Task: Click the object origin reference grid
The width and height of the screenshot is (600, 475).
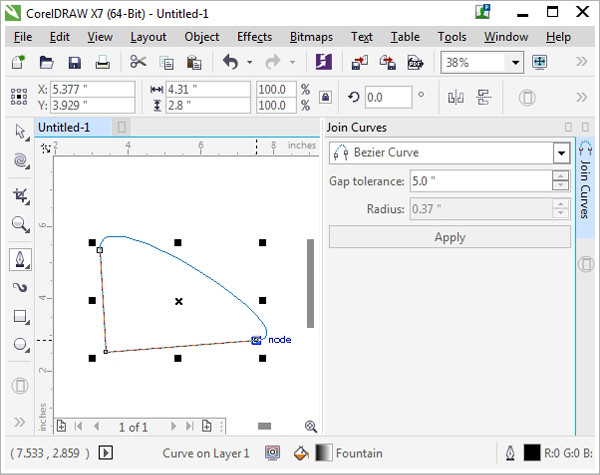Action: [19, 97]
